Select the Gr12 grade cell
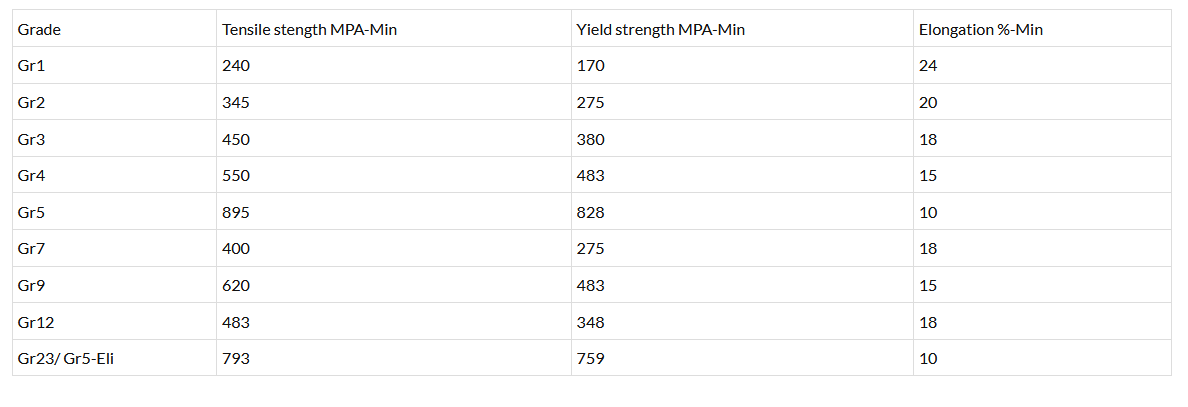 click(x=37, y=322)
